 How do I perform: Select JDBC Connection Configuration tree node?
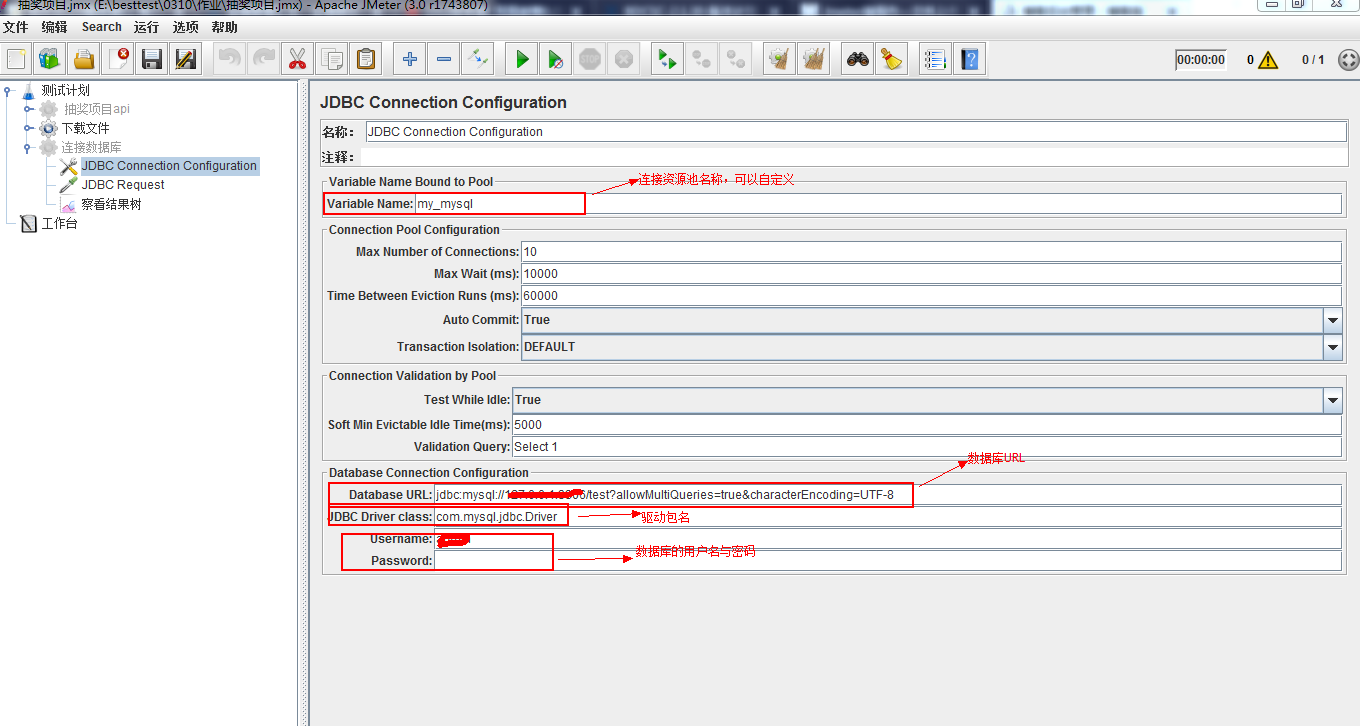[x=169, y=166]
